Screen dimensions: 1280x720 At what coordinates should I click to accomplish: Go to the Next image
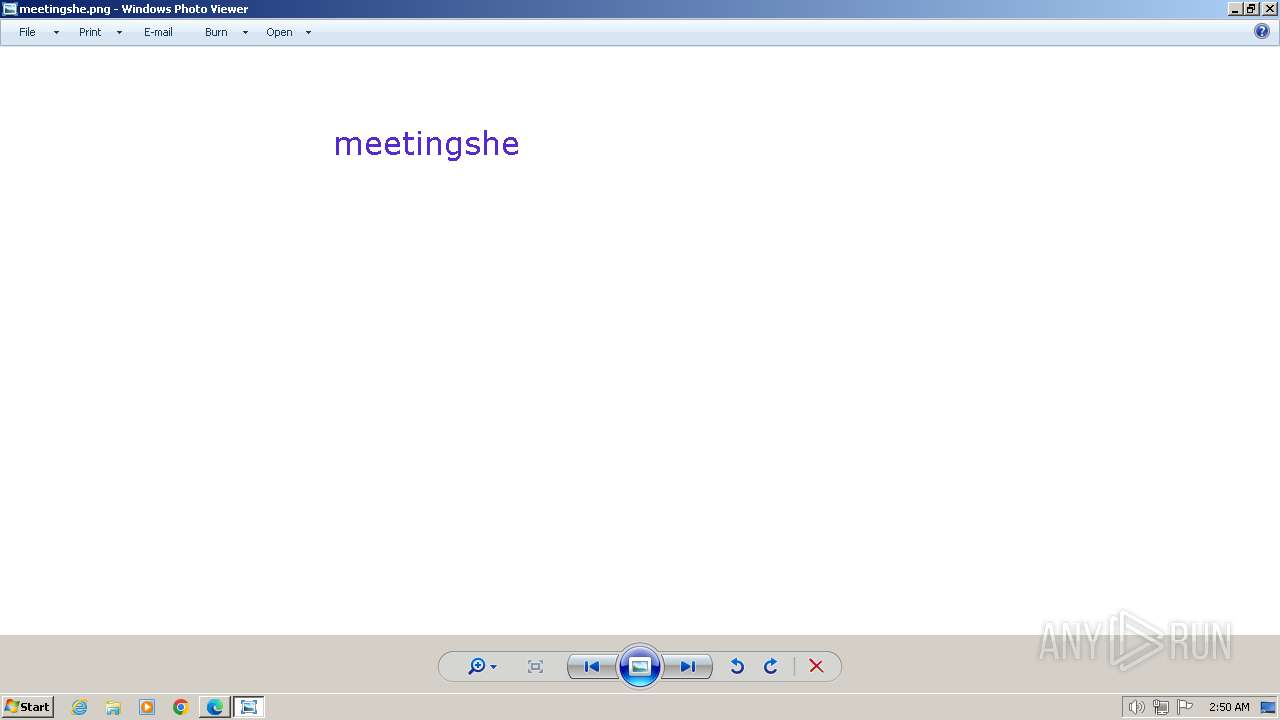[x=688, y=666]
